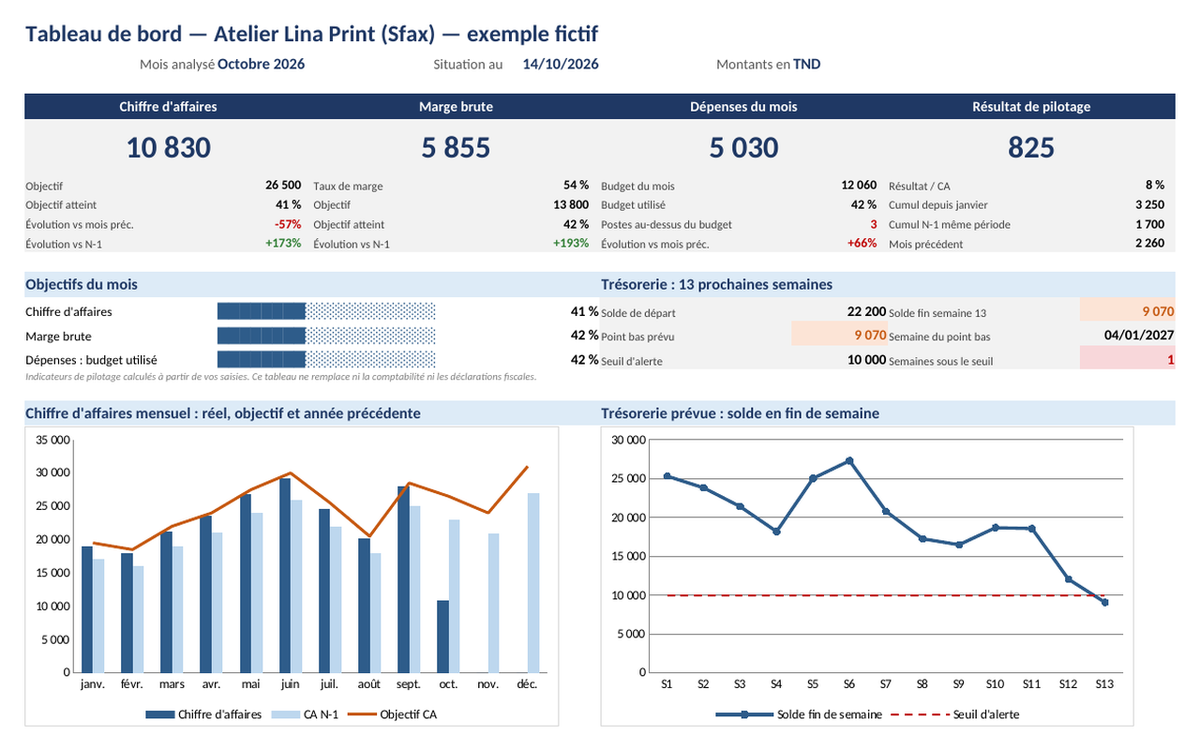Click the S6 peak point on treasury line

click(849, 461)
